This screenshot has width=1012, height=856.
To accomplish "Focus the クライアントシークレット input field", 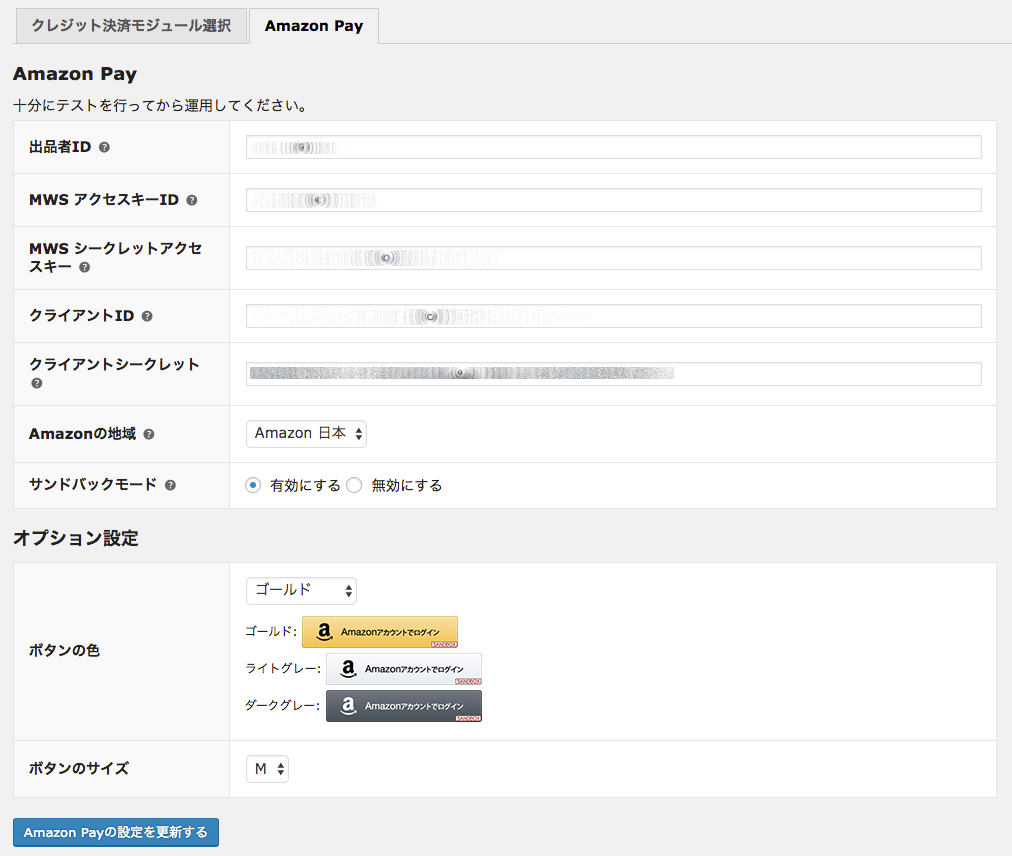I will (x=614, y=374).
